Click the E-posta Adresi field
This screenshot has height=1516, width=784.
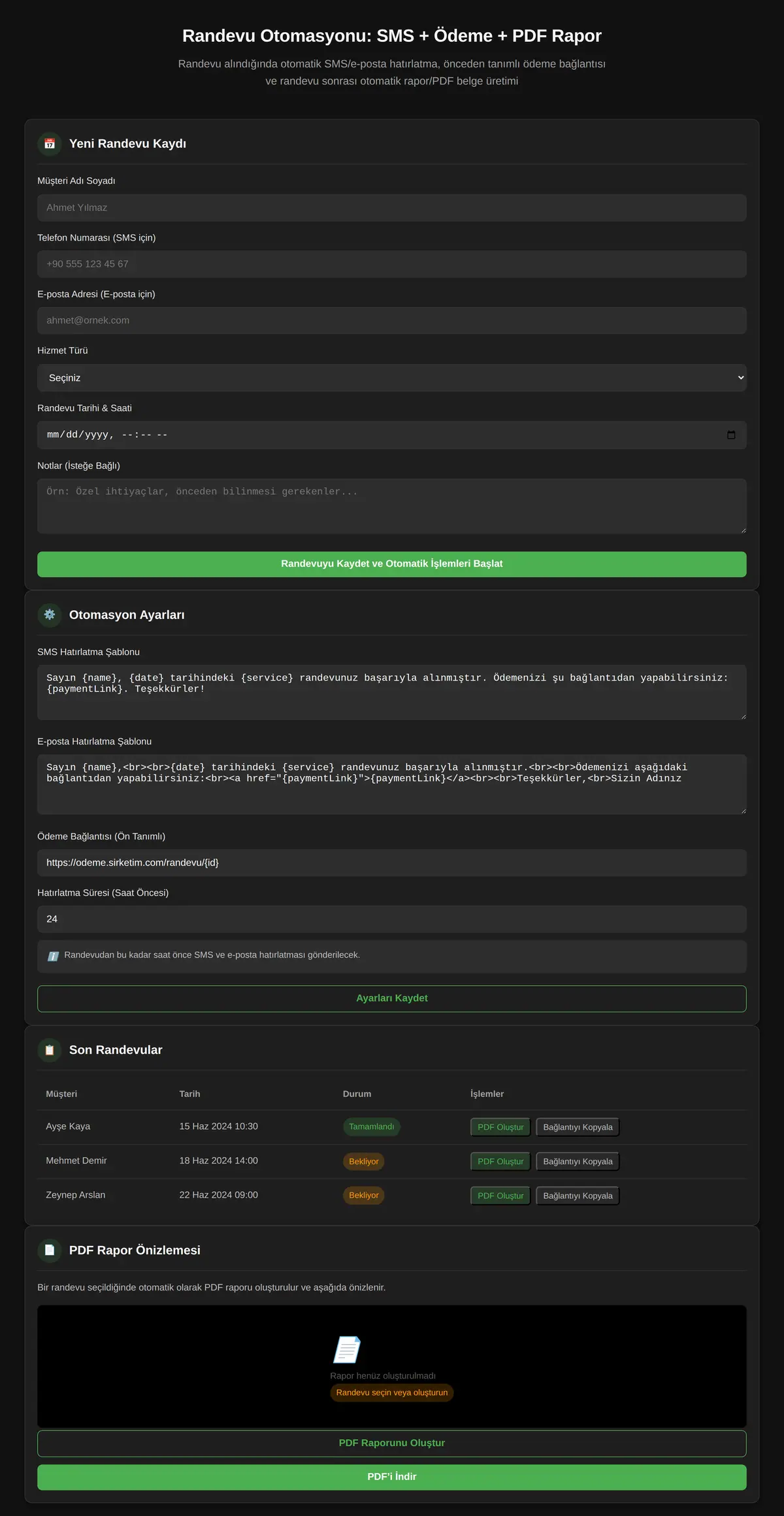pos(392,320)
